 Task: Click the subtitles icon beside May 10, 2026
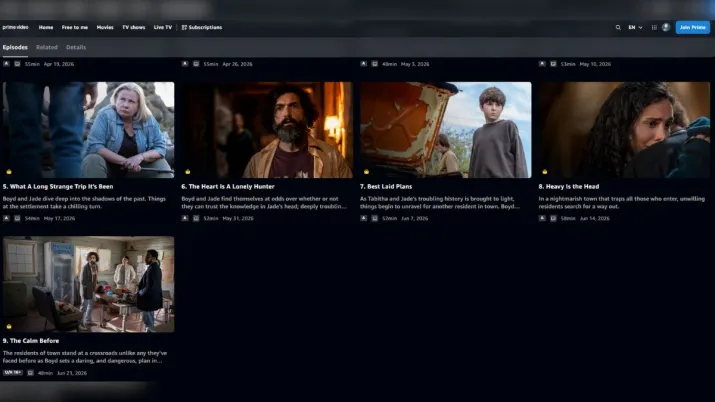[x=553, y=64]
